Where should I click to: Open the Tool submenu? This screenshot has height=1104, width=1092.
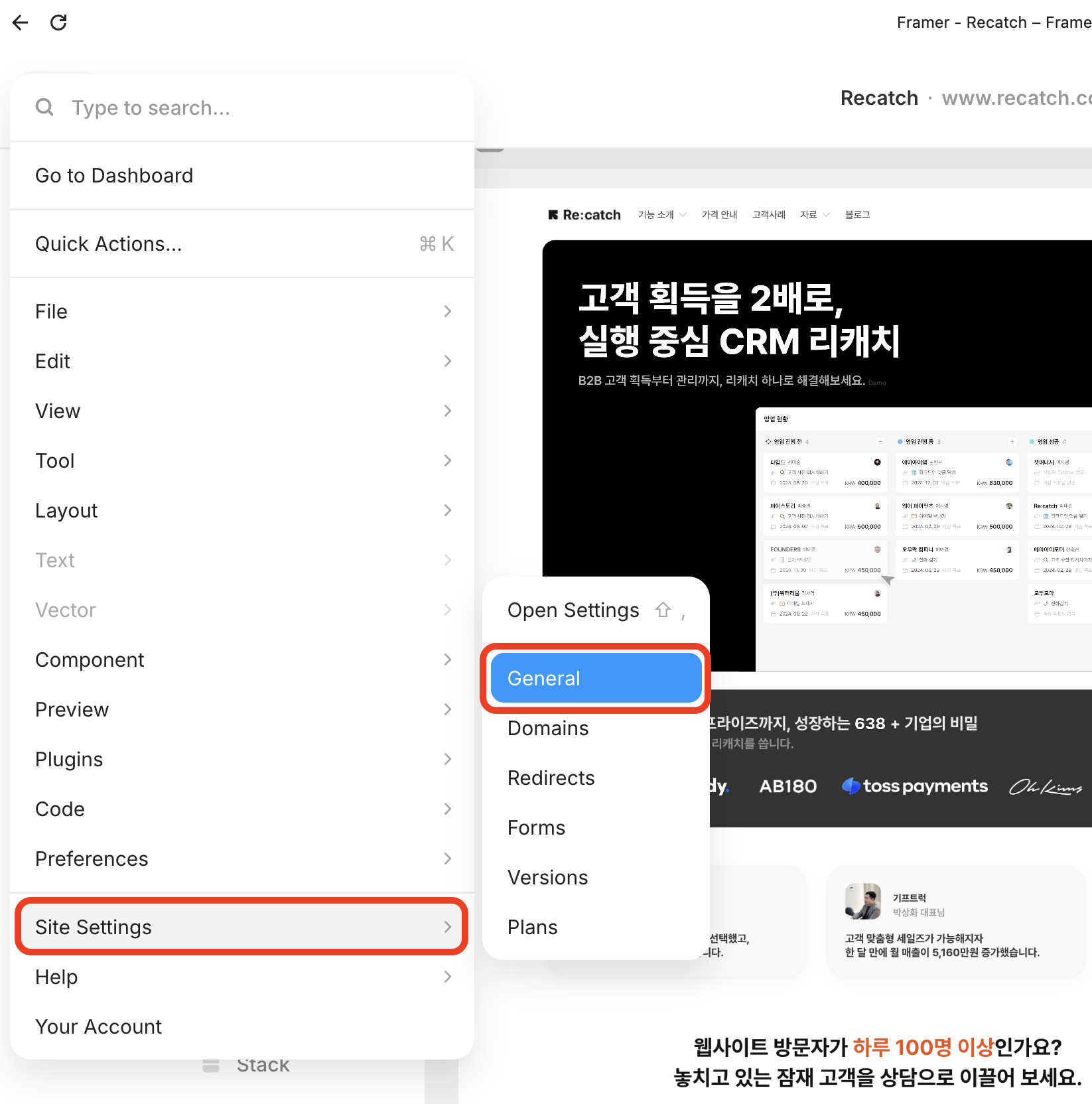point(242,460)
